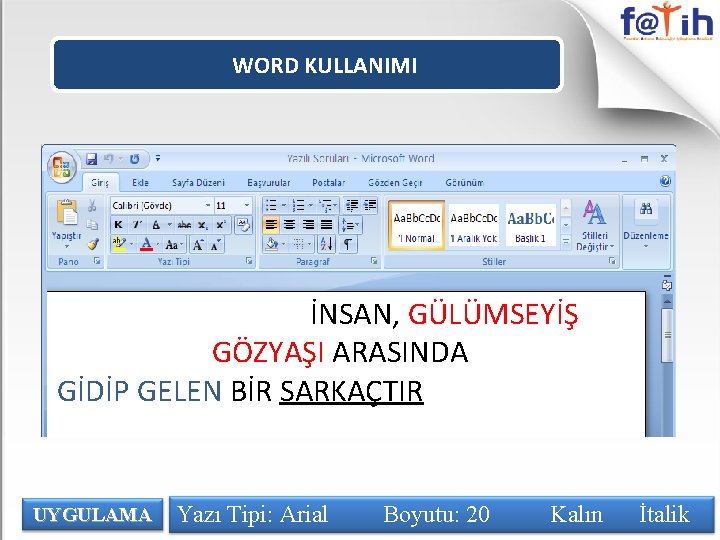Apply superscript formatting
Viewport: 720px width, 540px height.
[221, 225]
